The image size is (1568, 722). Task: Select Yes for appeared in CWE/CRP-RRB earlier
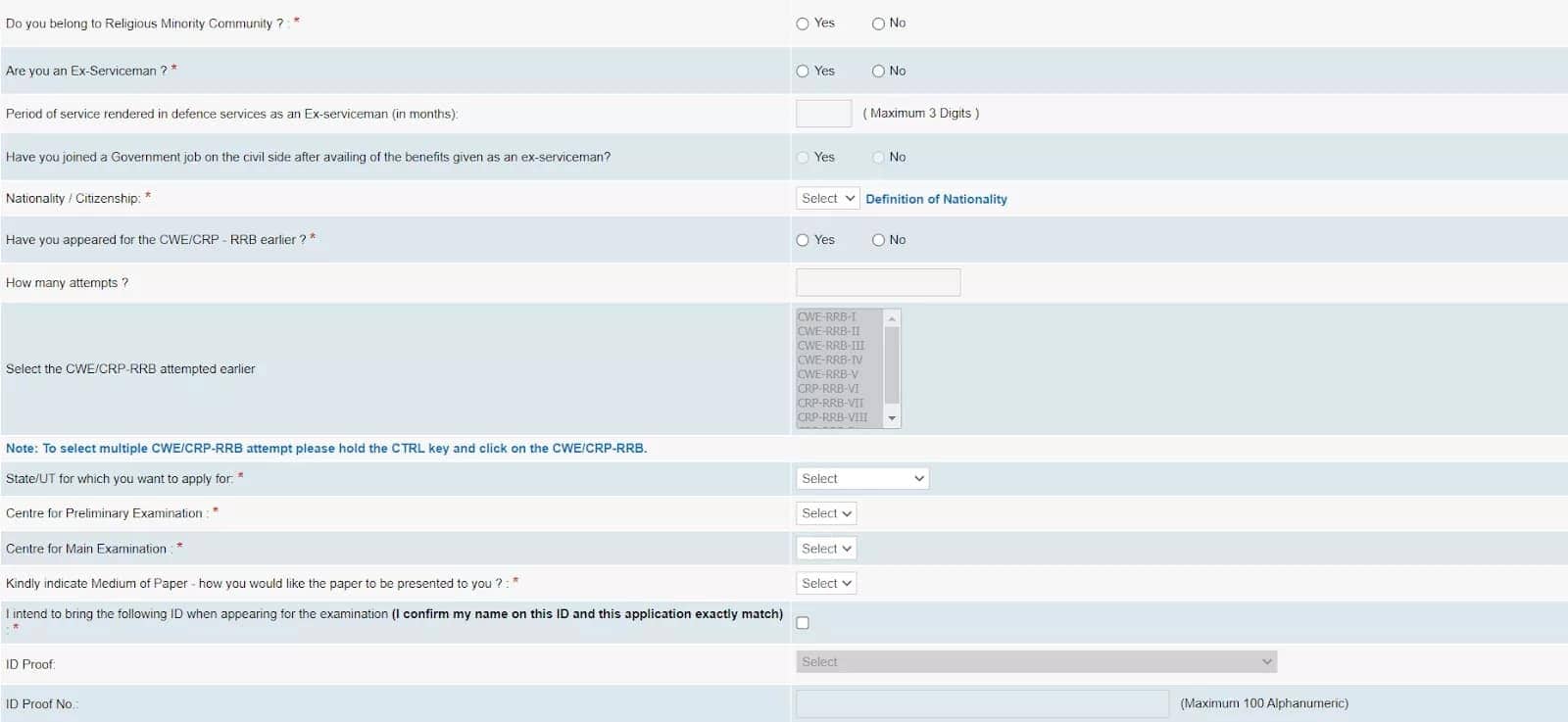pos(803,240)
